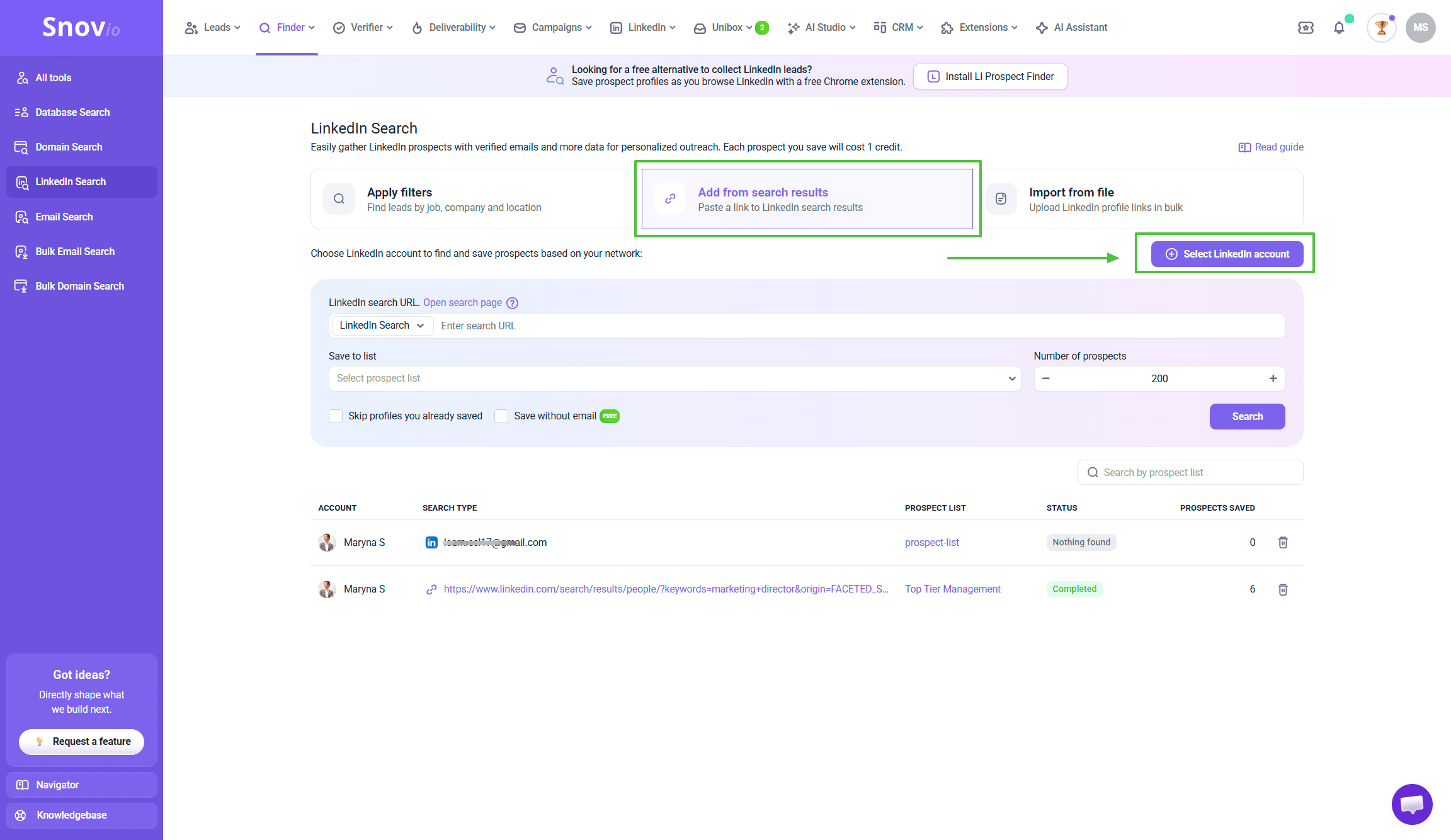Open the ticket icon in header
The image size is (1451, 840).
click(1306, 28)
